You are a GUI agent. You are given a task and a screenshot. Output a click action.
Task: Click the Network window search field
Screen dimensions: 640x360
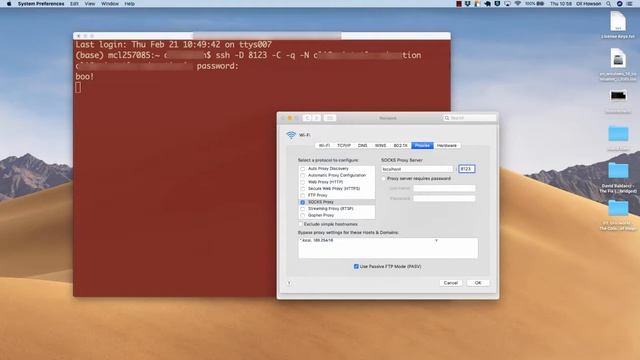coord(469,118)
